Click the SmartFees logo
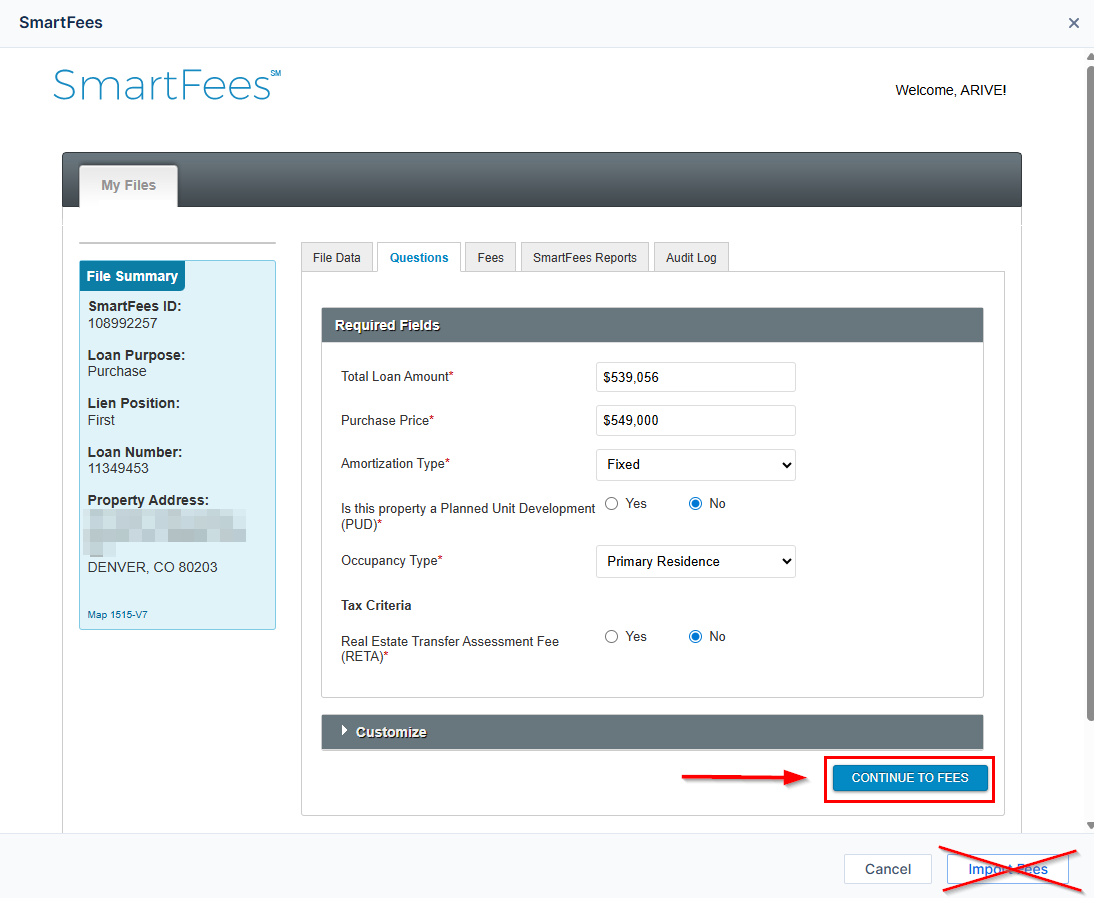This screenshot has width=1094, height=898. click(x=167, y=85)
